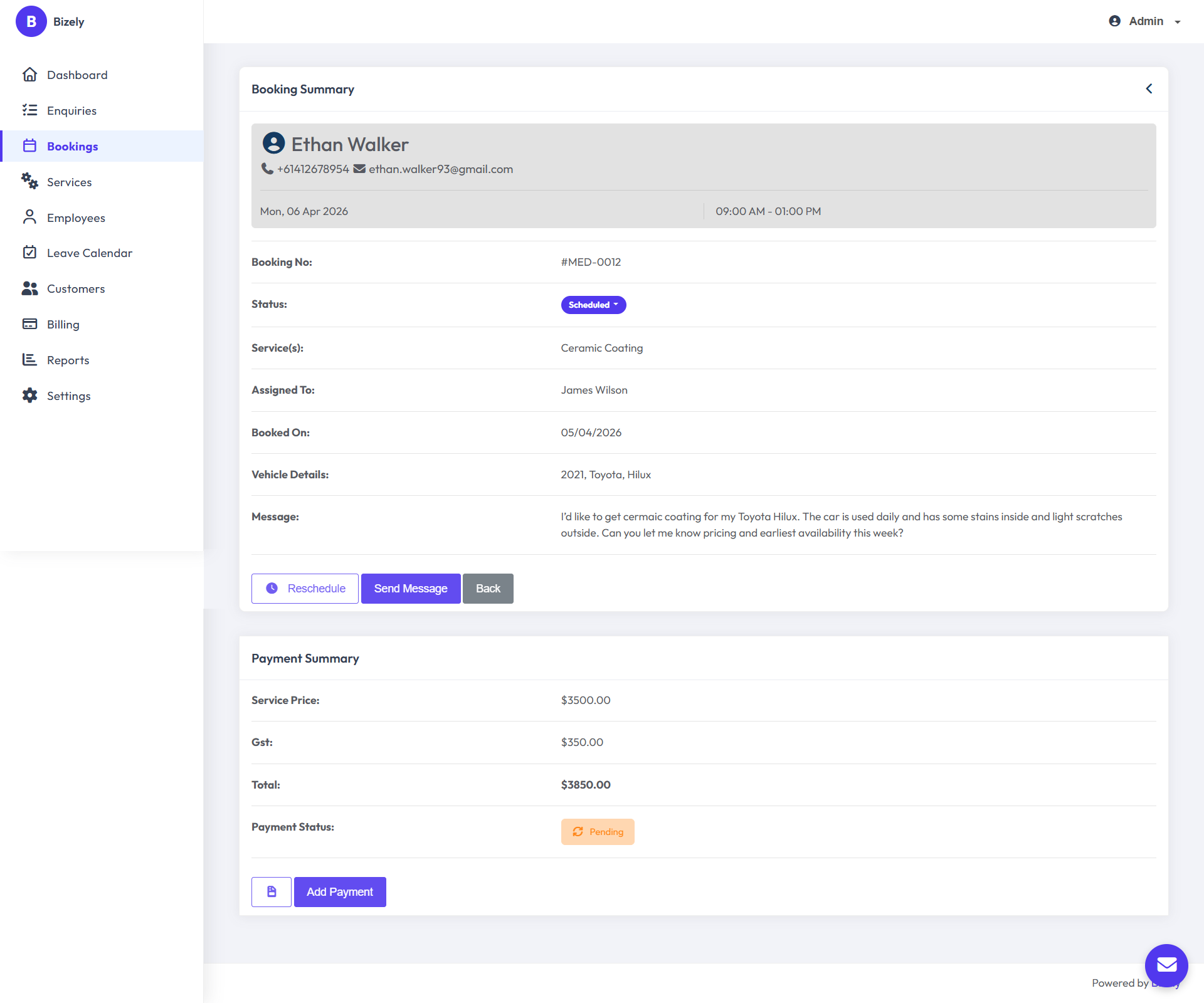
Task: Open Dashboard from the home icon
Action: coord(29,75)
